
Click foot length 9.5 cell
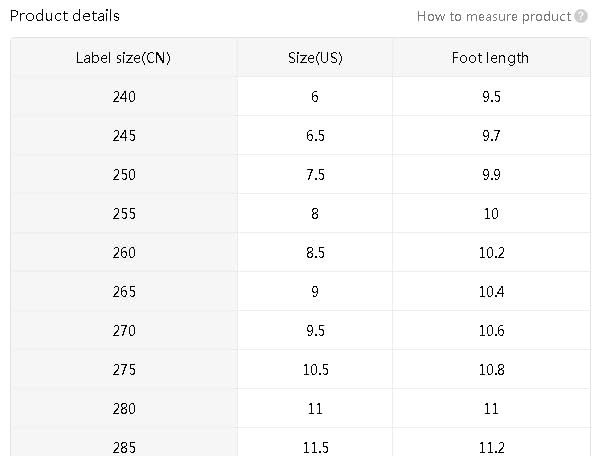[490, 97]
